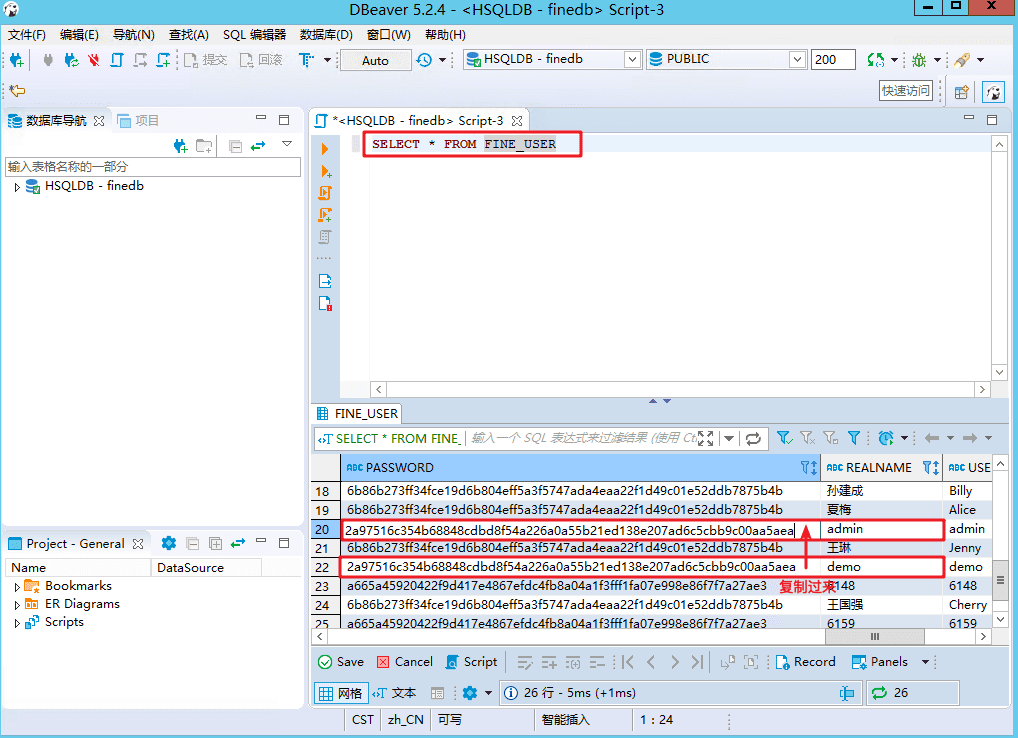Click the apply filter funnel icon
Screen dimensions: 1018x738
[784, 439]
